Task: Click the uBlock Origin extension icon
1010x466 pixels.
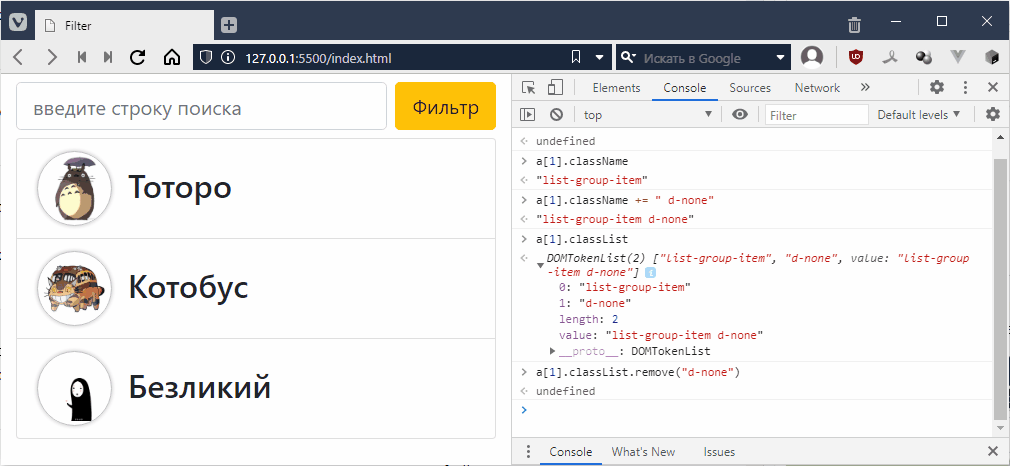Action: click(856, 58)
